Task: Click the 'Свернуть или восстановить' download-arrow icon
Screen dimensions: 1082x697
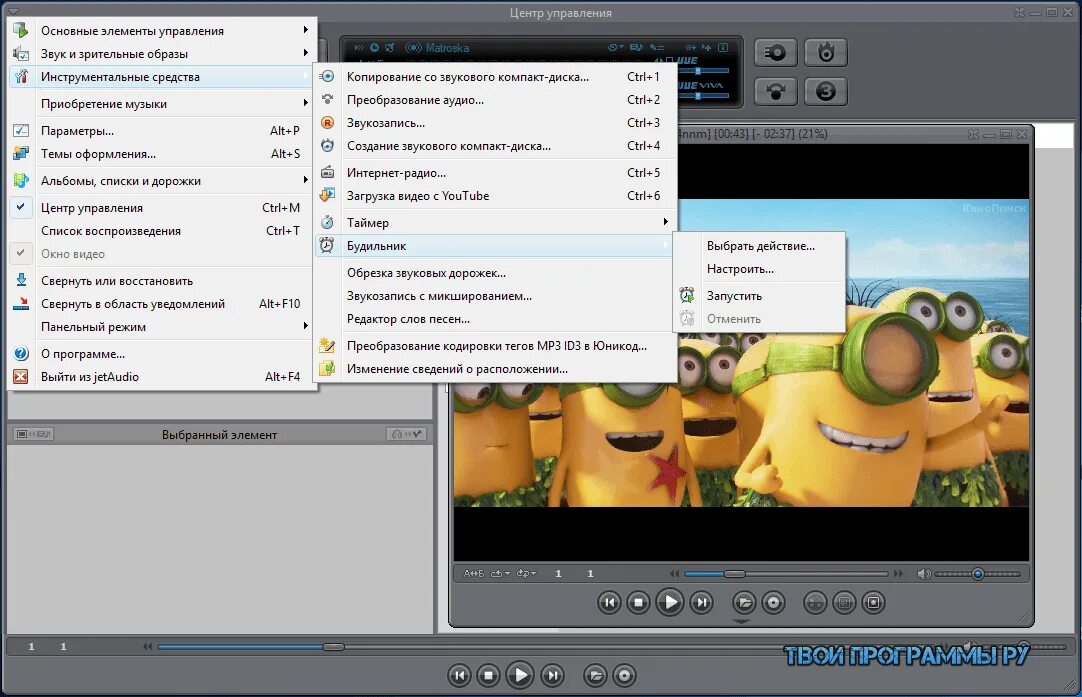Action: point(21,280)
